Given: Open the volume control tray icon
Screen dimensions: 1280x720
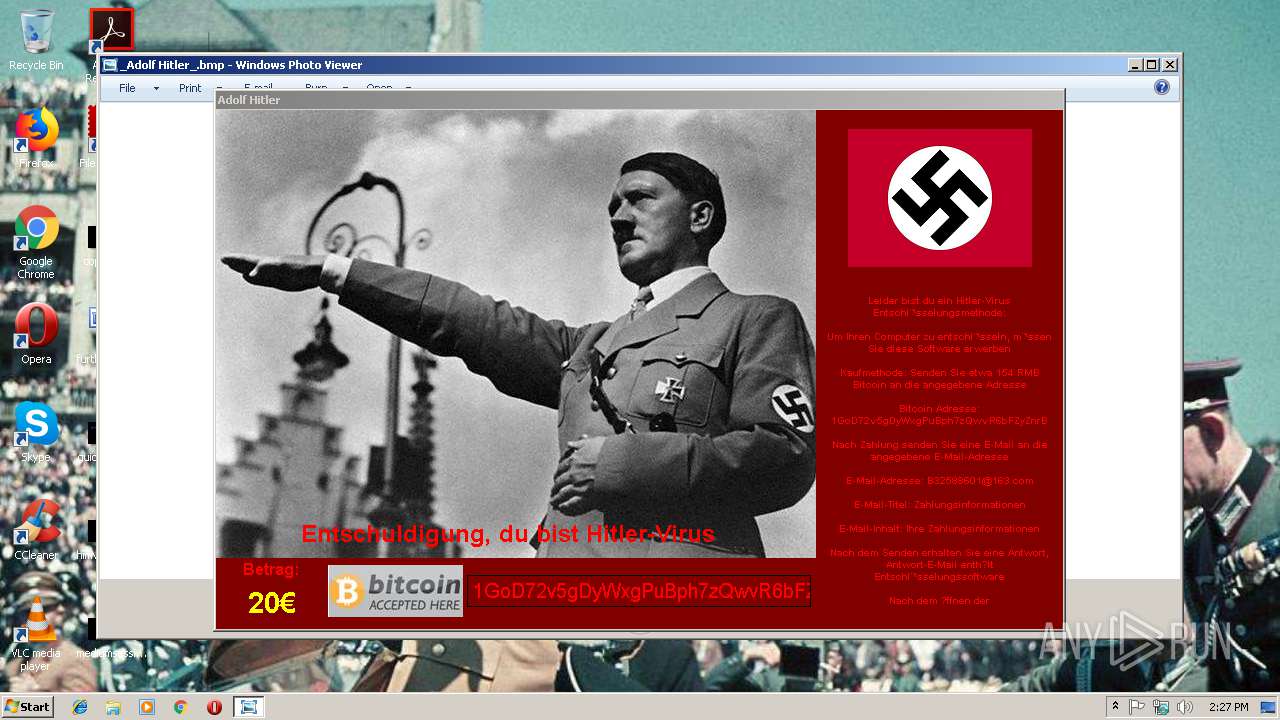Looking at the screenshot, I should pyautogui.click(x=1185, y=707).
